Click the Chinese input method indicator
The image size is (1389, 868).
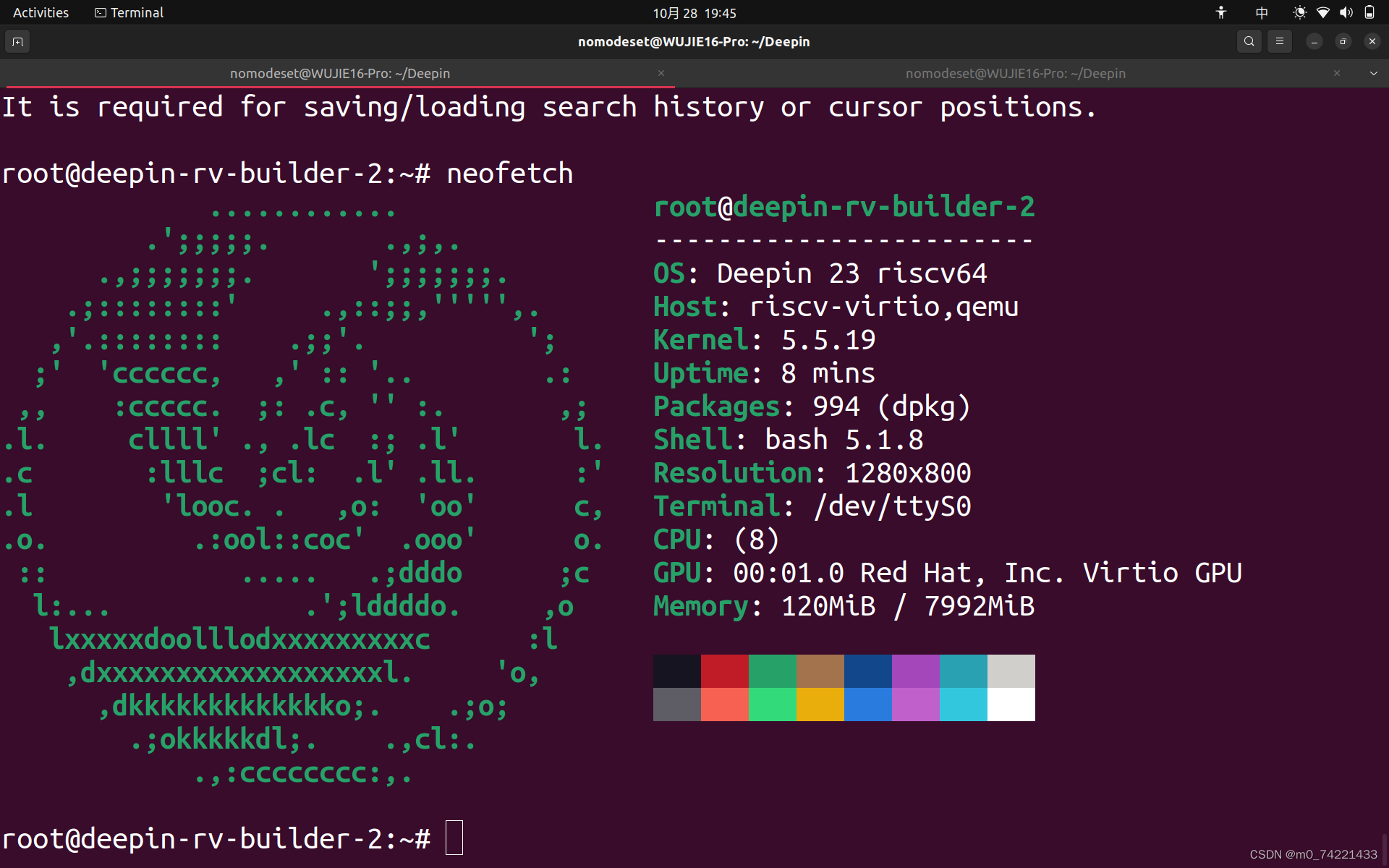pos(1262,12)
